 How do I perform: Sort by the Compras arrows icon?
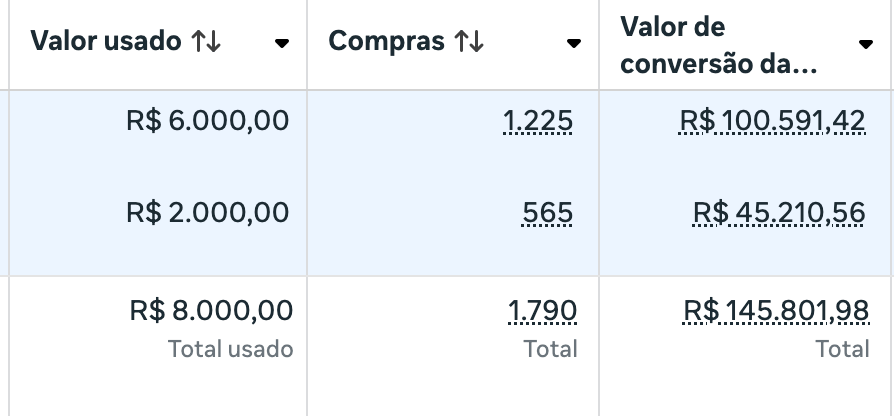click(469, 42)
